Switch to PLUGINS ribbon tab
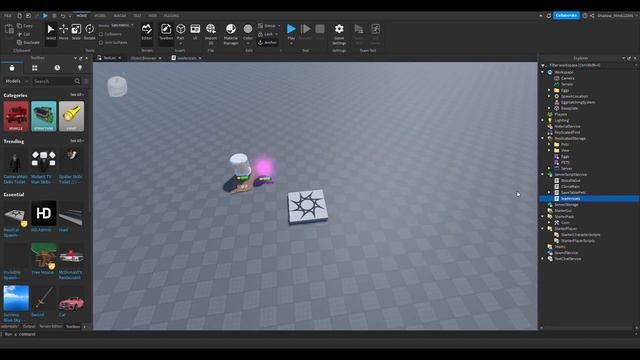Viewport: 640px width, 360px height. coord(171,16)
